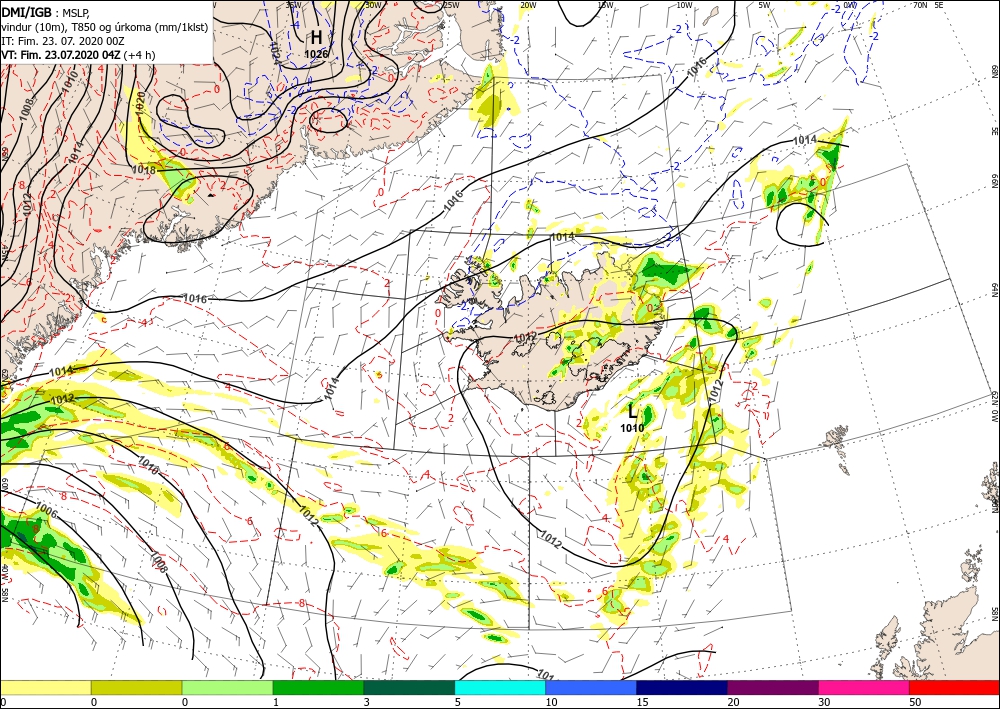The height and width of the screenshot is (709, 1000).
Task: Click the olive swatch in precipitation legend
Action: tap(136, 687)
